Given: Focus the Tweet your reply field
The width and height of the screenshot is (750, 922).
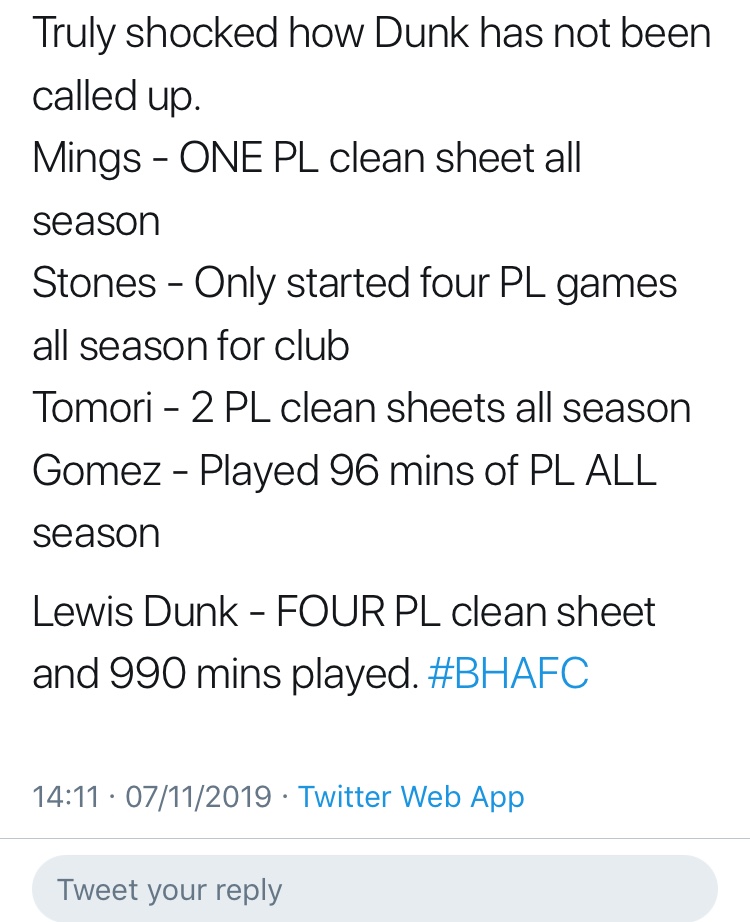Looking at the screenshot, I should point(375,888).
